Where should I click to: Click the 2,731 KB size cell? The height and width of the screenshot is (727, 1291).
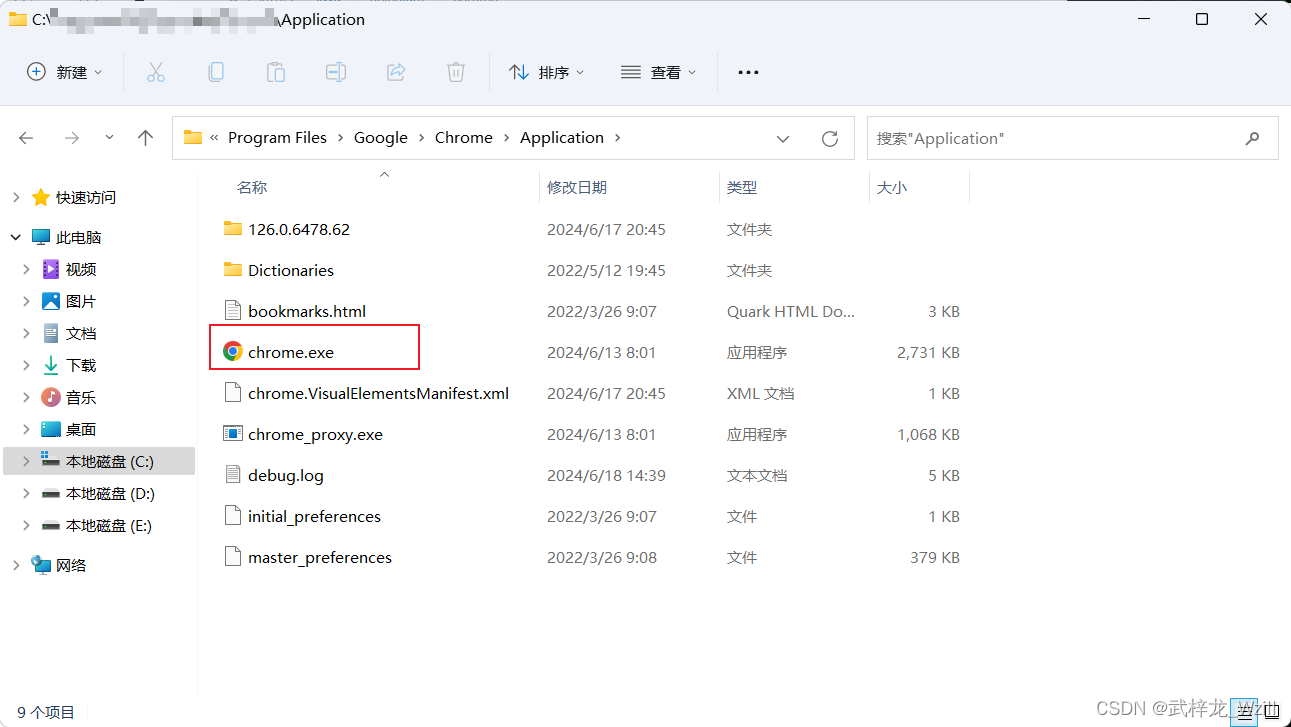pos(929,352)
